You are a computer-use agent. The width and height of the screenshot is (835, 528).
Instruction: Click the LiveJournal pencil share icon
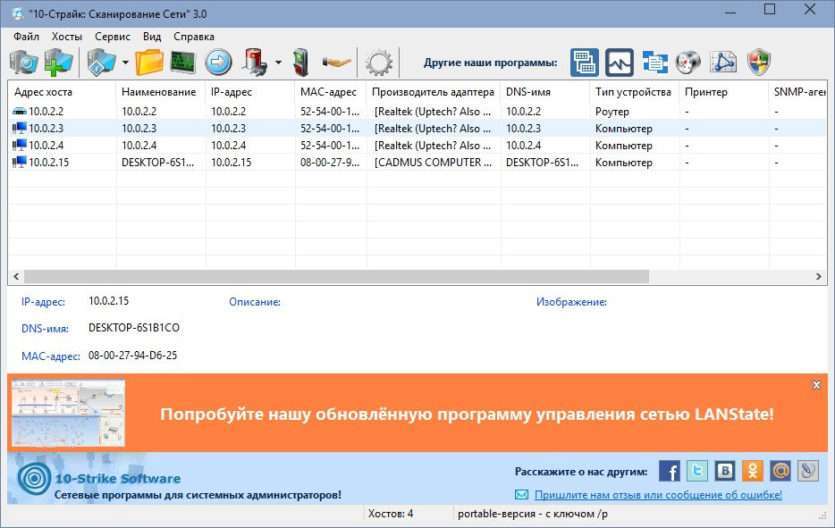click(808, 471)
